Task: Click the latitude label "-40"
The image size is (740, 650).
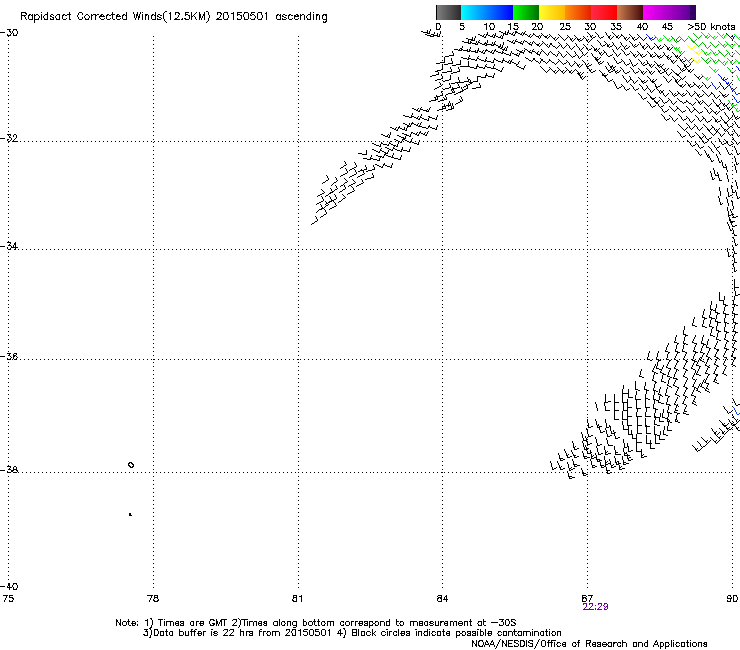Action: pyautogui.click(x=9, y=586)
